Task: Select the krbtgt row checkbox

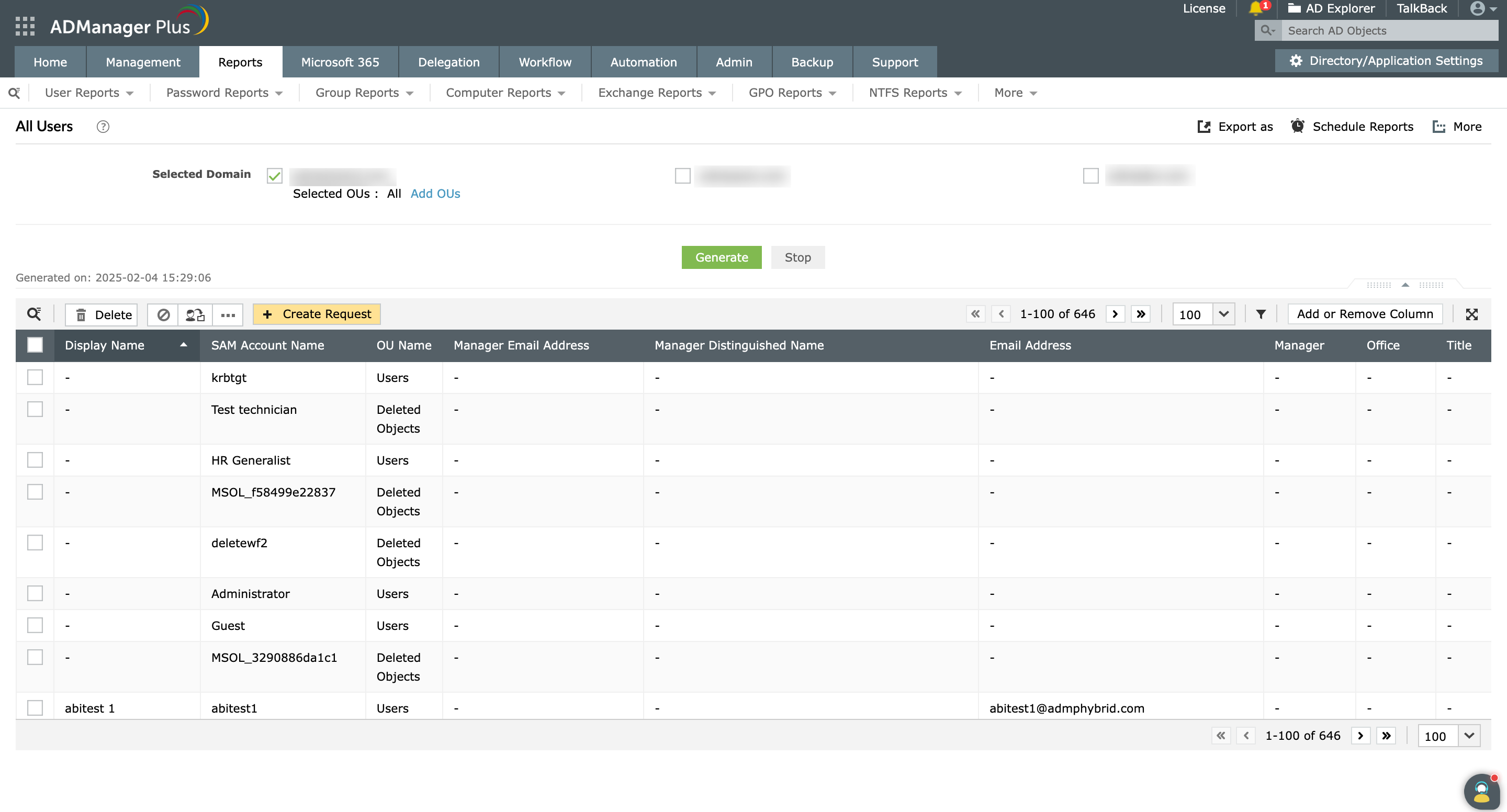Action: point(35,377)
